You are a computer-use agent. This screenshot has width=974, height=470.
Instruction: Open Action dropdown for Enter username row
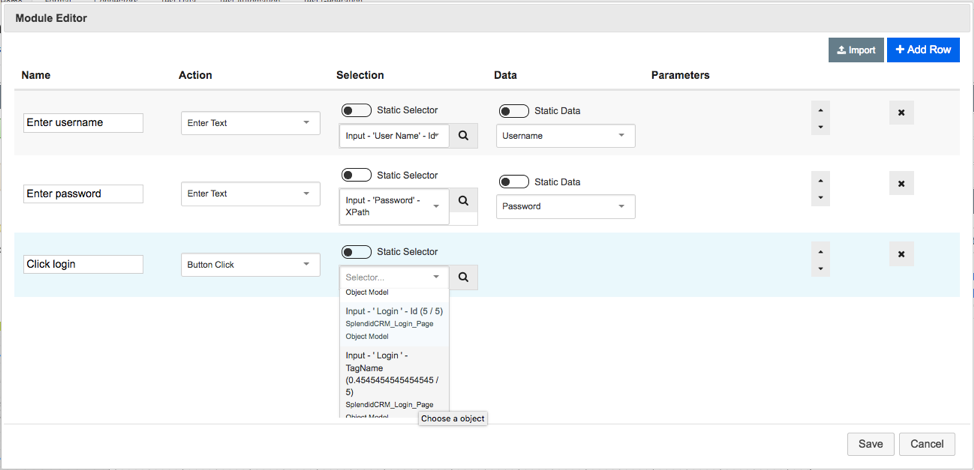[250, 123]
